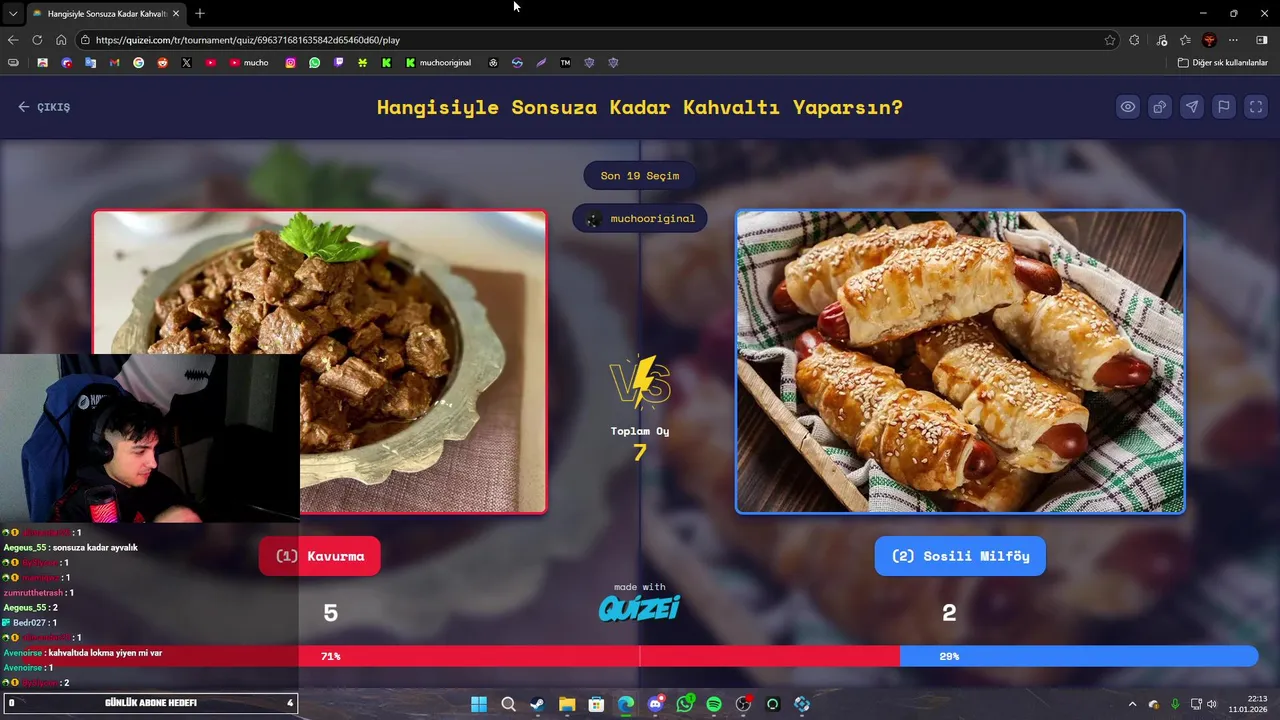Viewport: 1280px width, 720px height.
Task: Toggle the browser sidebar panel icon
Action: click(1262, 40)
